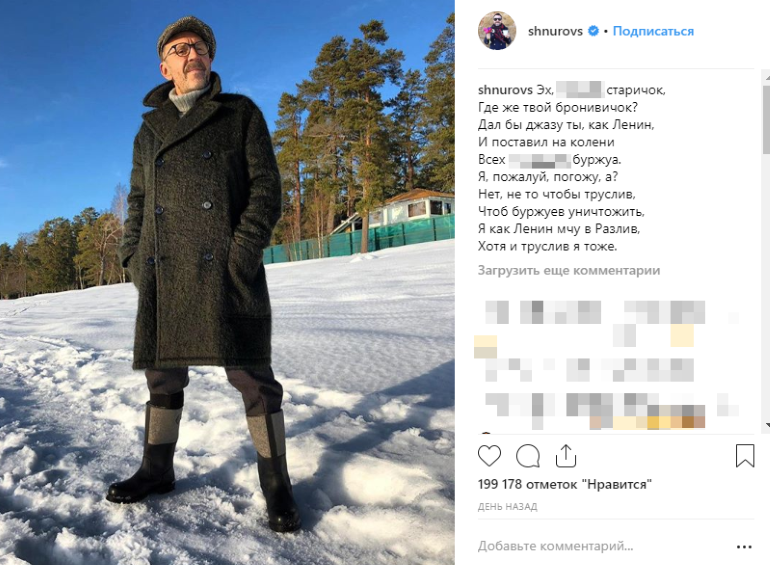Click the comments scrollbar thumb
The image size is (770, 565).
pyautogui.click(x=766, y=119)
